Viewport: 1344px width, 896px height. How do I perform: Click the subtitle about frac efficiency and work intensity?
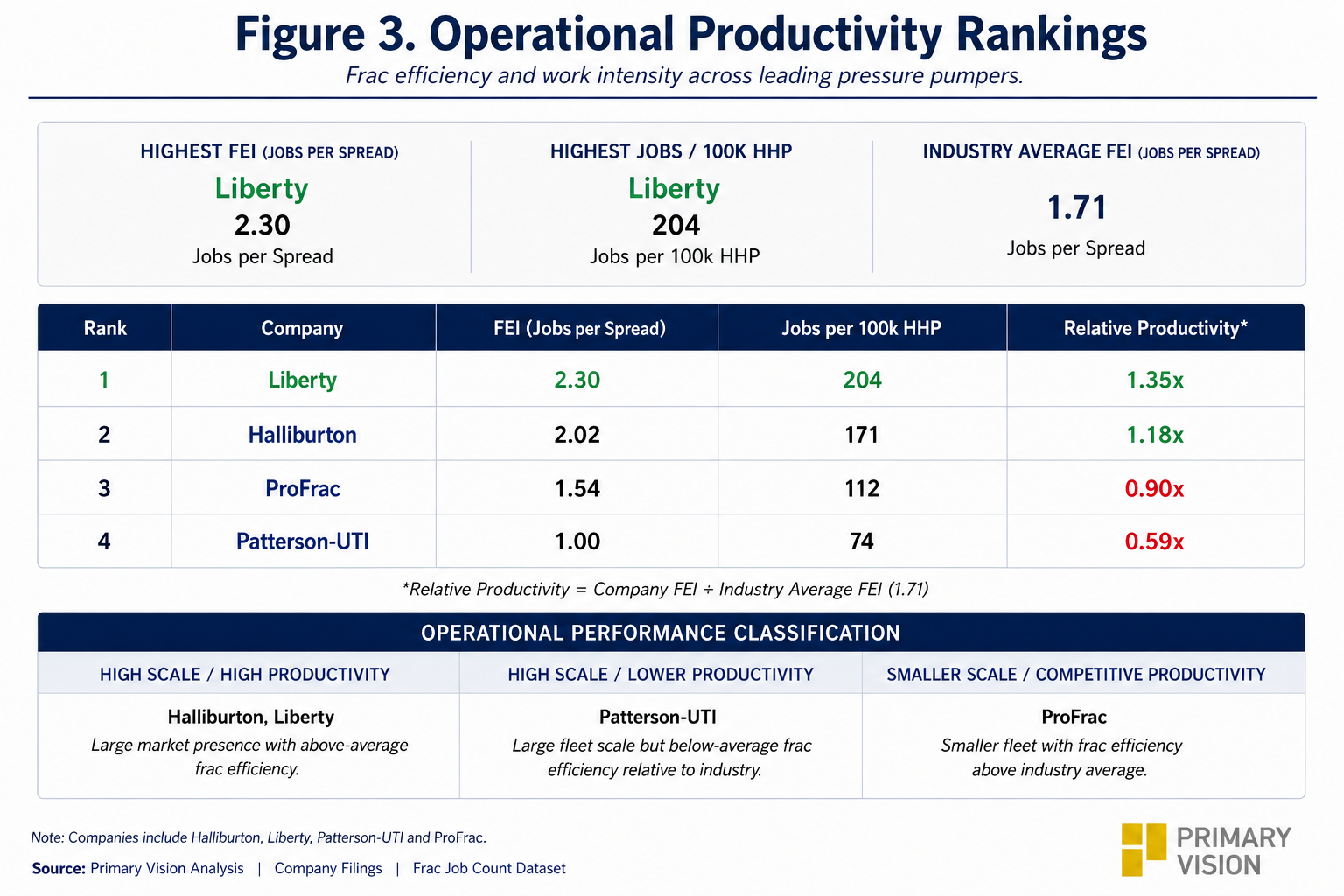click(684, 75)
